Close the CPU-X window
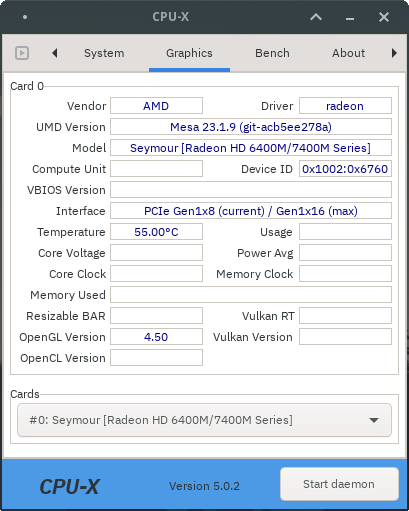This screenshot has width=409, height=511. (x=384, y=17)
